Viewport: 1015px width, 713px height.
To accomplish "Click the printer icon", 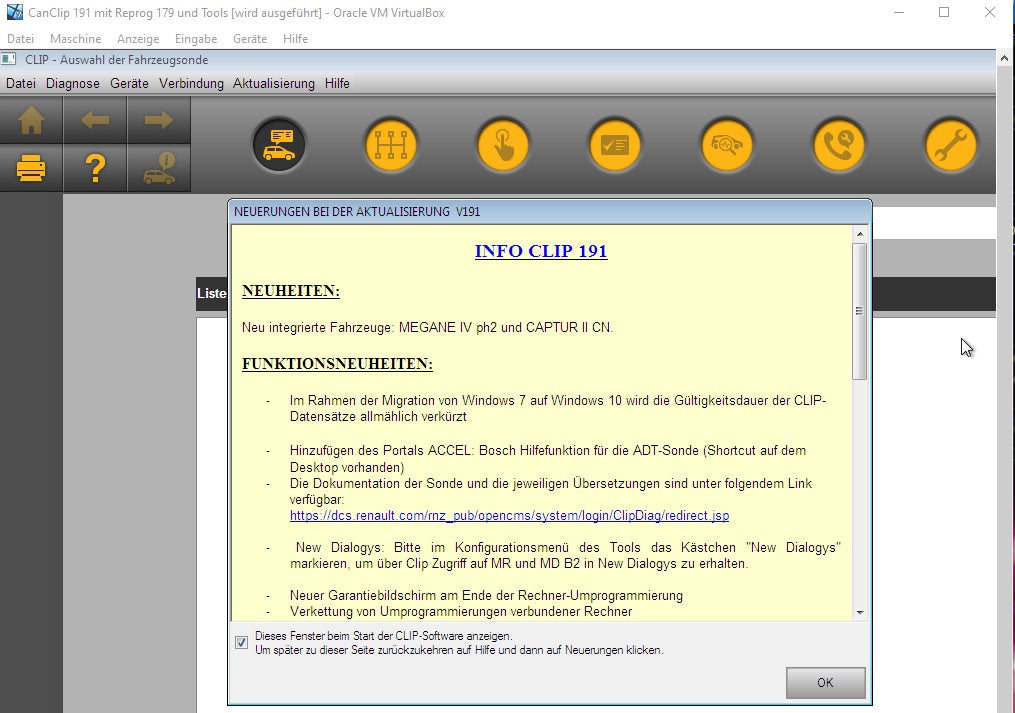I will point(32,169).
